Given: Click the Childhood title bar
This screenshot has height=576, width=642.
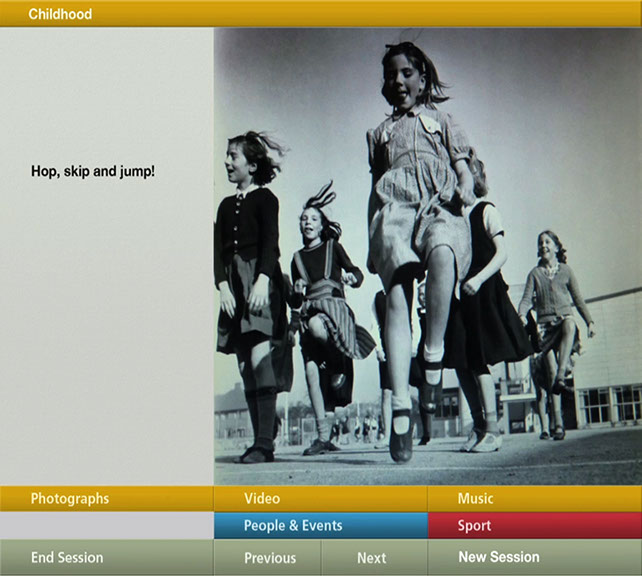Looking at the screenshot, I should coord(320,14).
